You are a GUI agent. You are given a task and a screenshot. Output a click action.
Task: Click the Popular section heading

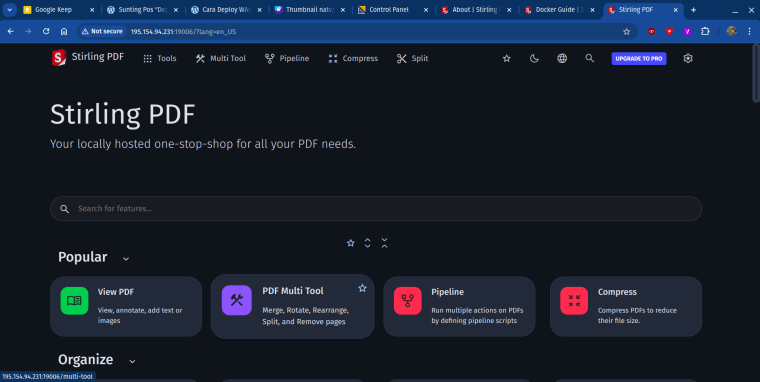82,257
